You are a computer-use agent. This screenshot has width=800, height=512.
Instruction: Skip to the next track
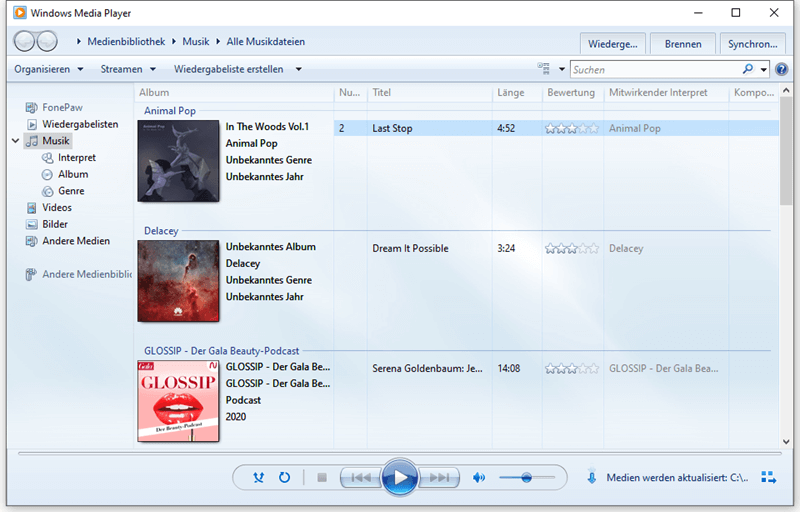(x=439, y=477)
